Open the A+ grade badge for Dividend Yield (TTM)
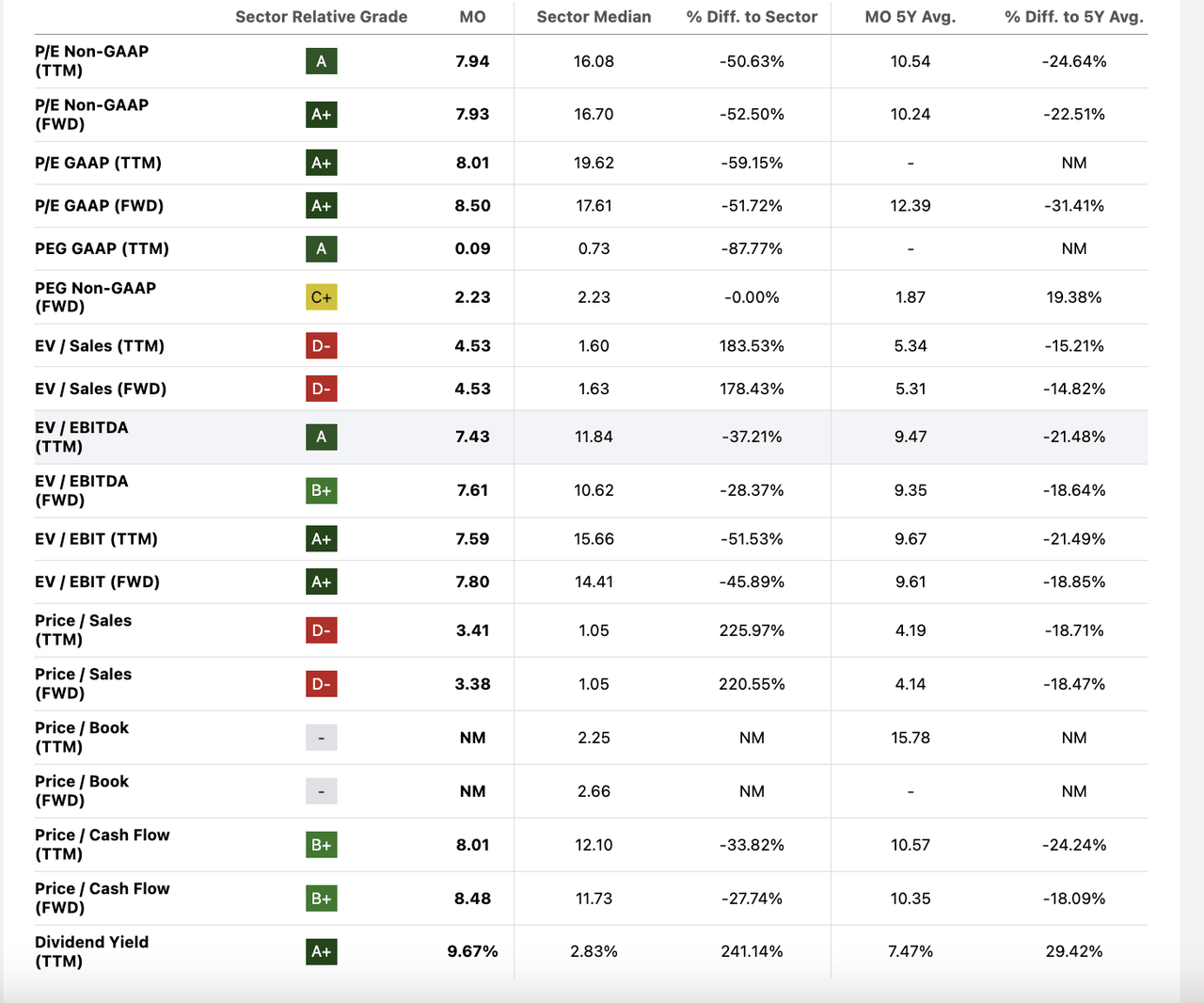 click(x=321, y=951)
